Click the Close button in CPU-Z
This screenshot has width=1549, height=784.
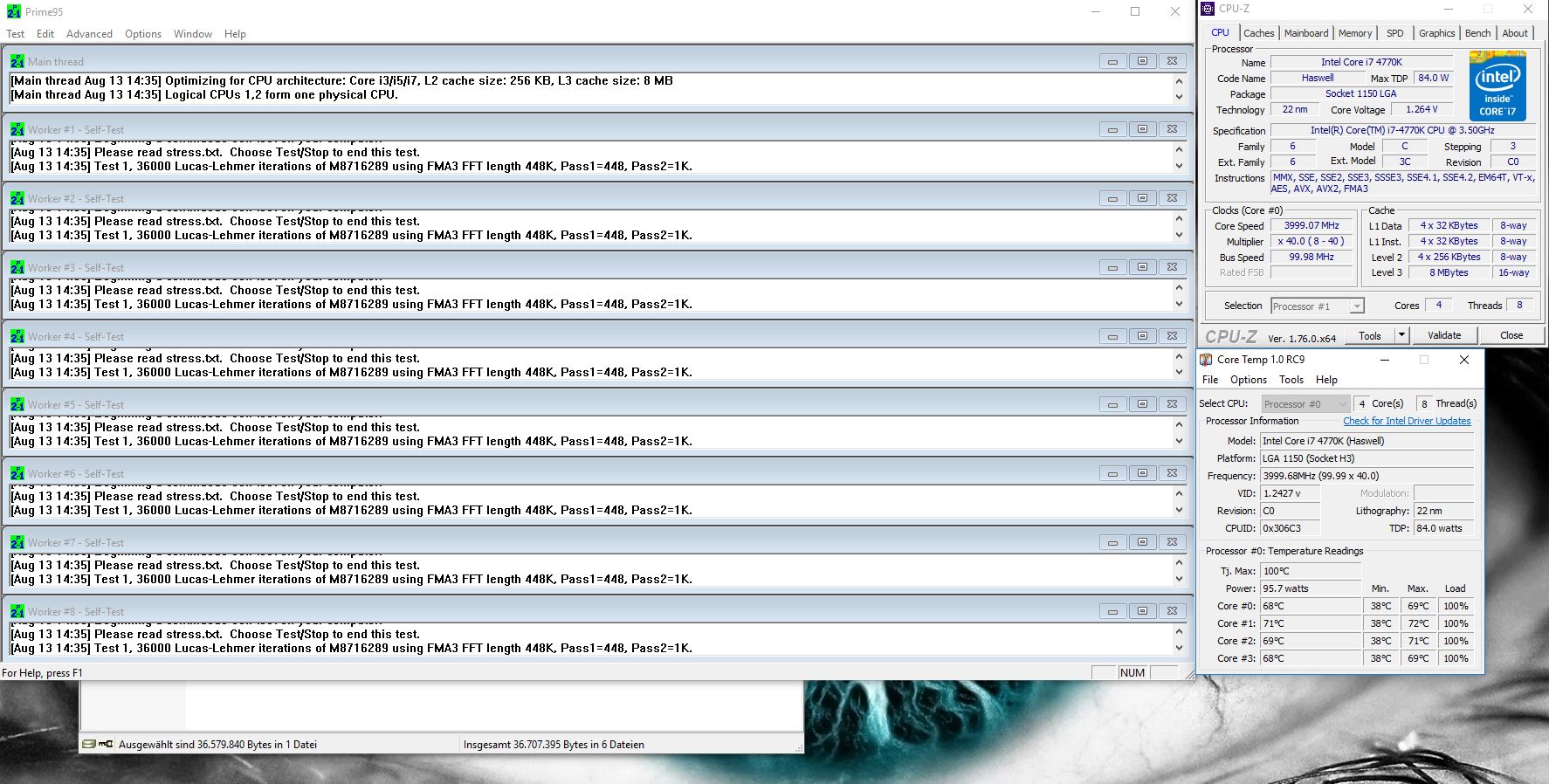click(x=1511, y=335)
